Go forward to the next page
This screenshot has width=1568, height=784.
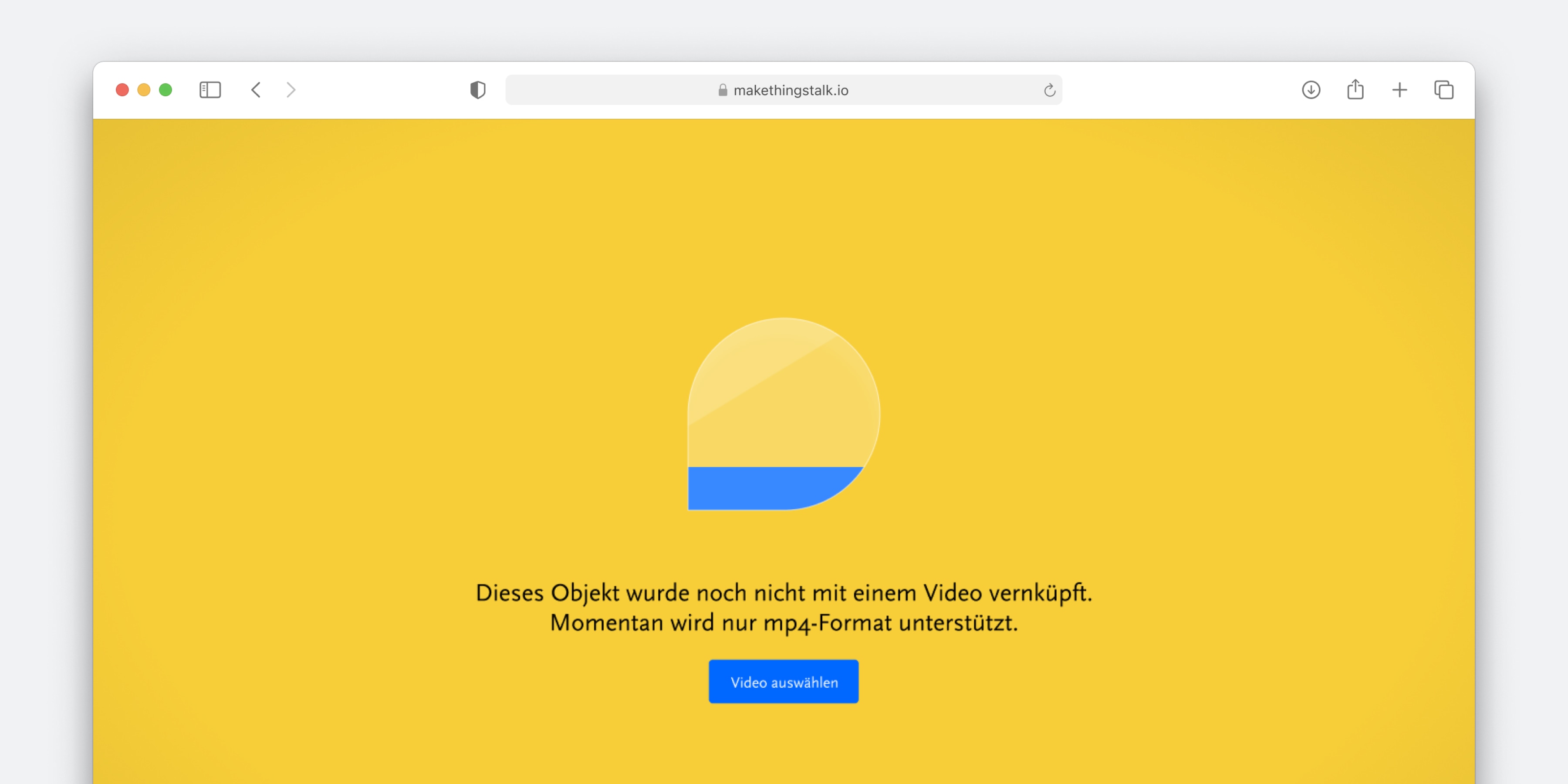[291, 90]
